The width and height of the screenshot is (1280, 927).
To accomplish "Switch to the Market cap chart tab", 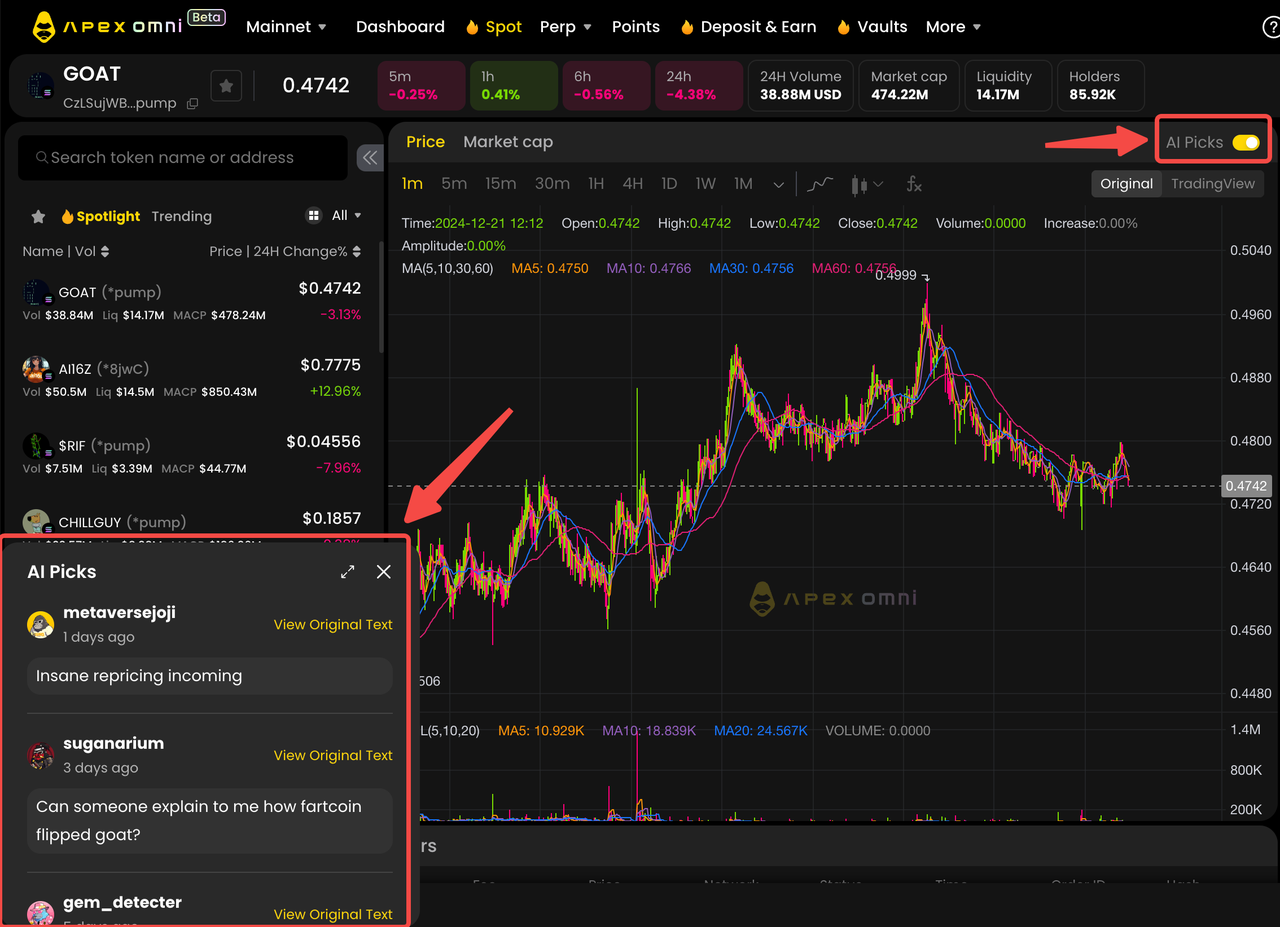I will pyautogui.click(x=508, y=142).
